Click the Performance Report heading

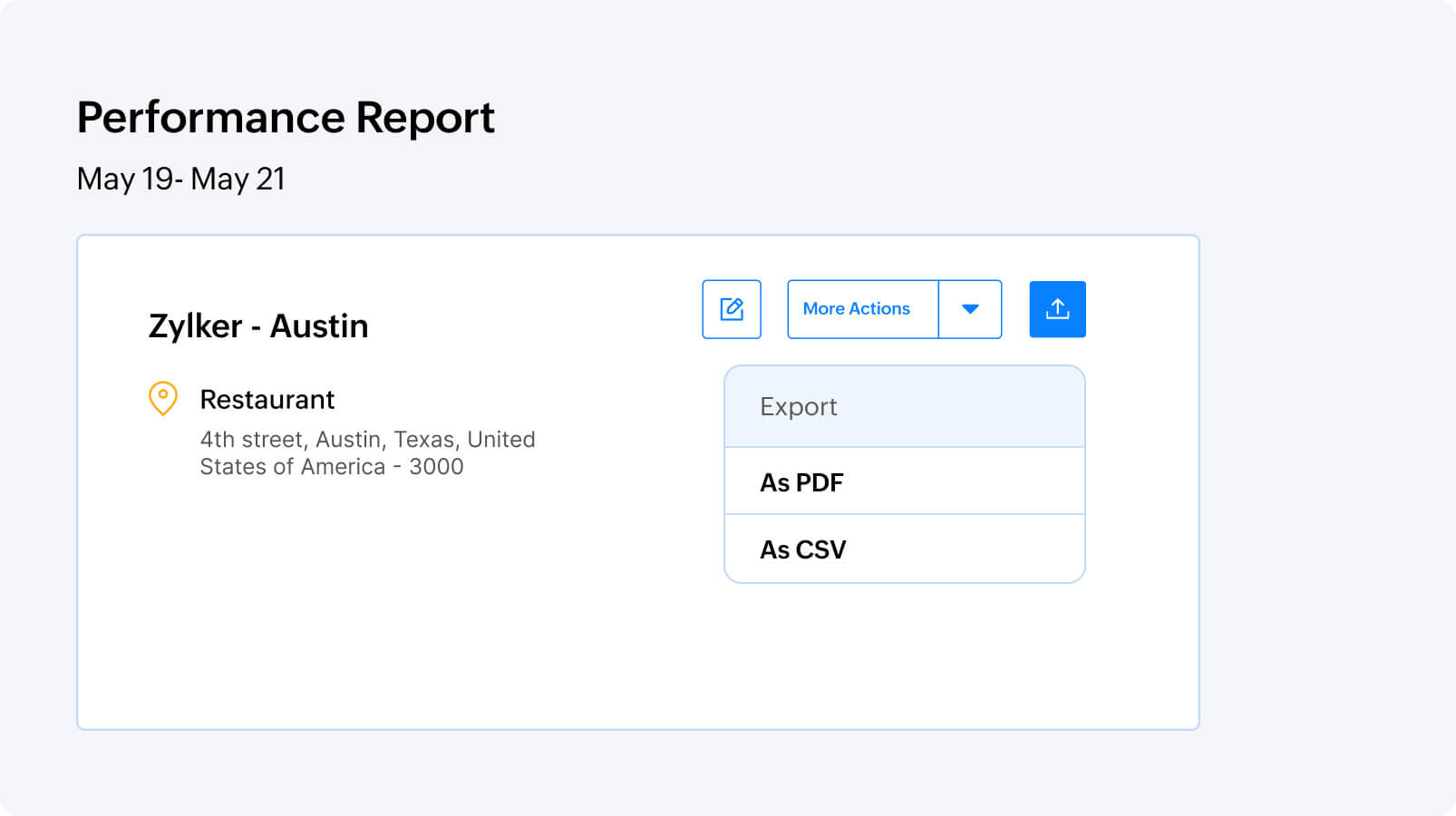tap(286, 117)
